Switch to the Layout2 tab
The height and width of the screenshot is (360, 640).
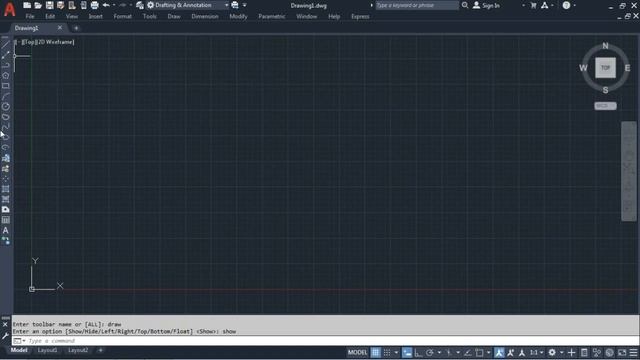point(78,350)
